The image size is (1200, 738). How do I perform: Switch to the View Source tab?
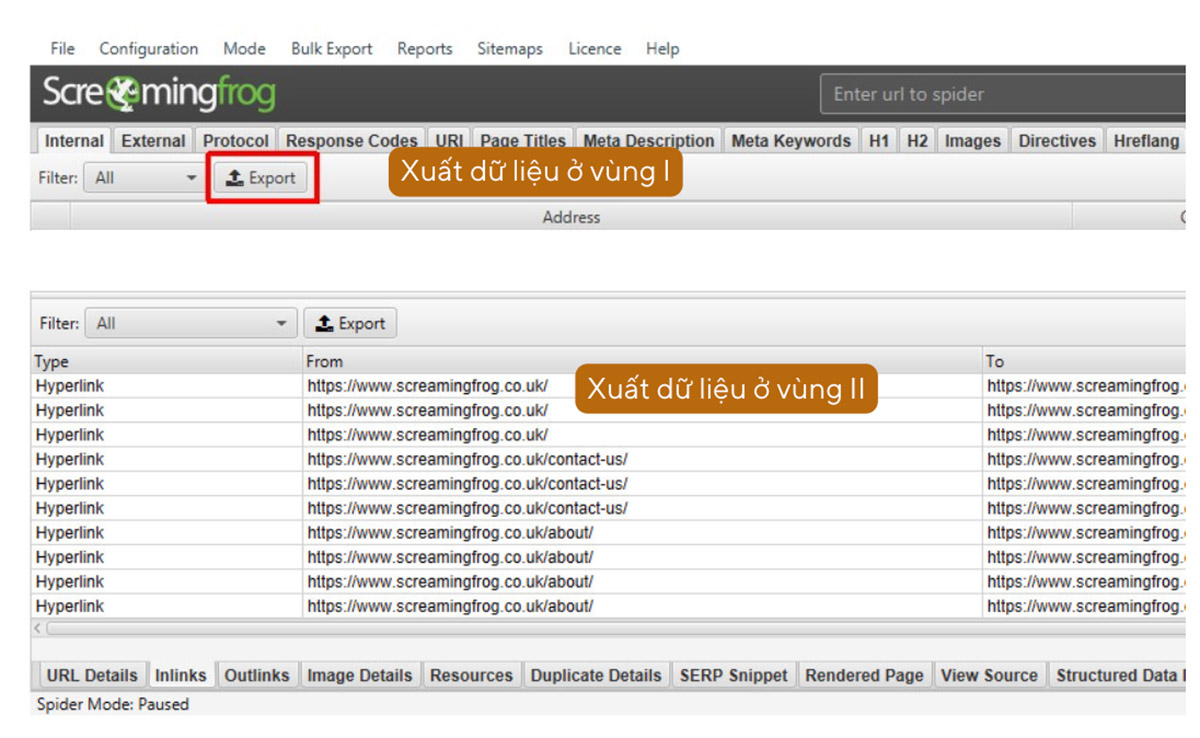tap(989, 675)
